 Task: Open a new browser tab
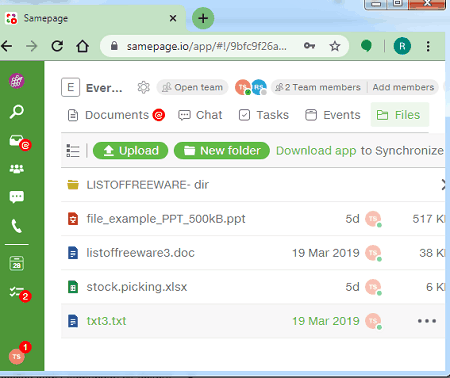(x=203, y=18)
